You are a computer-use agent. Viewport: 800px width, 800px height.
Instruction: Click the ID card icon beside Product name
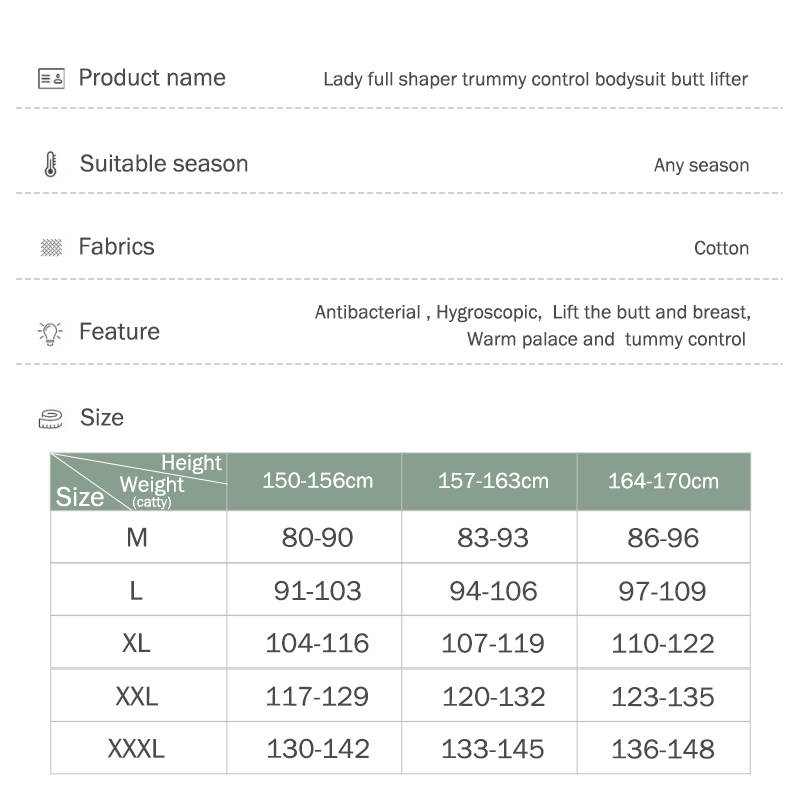tap(51, 79)
